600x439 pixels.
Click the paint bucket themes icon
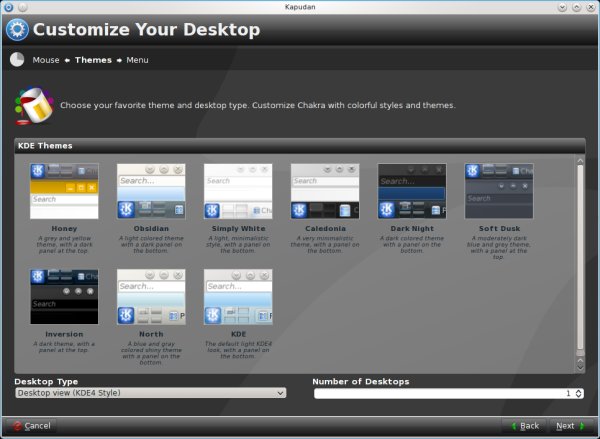pyautogui.click(x=33, y=104)
